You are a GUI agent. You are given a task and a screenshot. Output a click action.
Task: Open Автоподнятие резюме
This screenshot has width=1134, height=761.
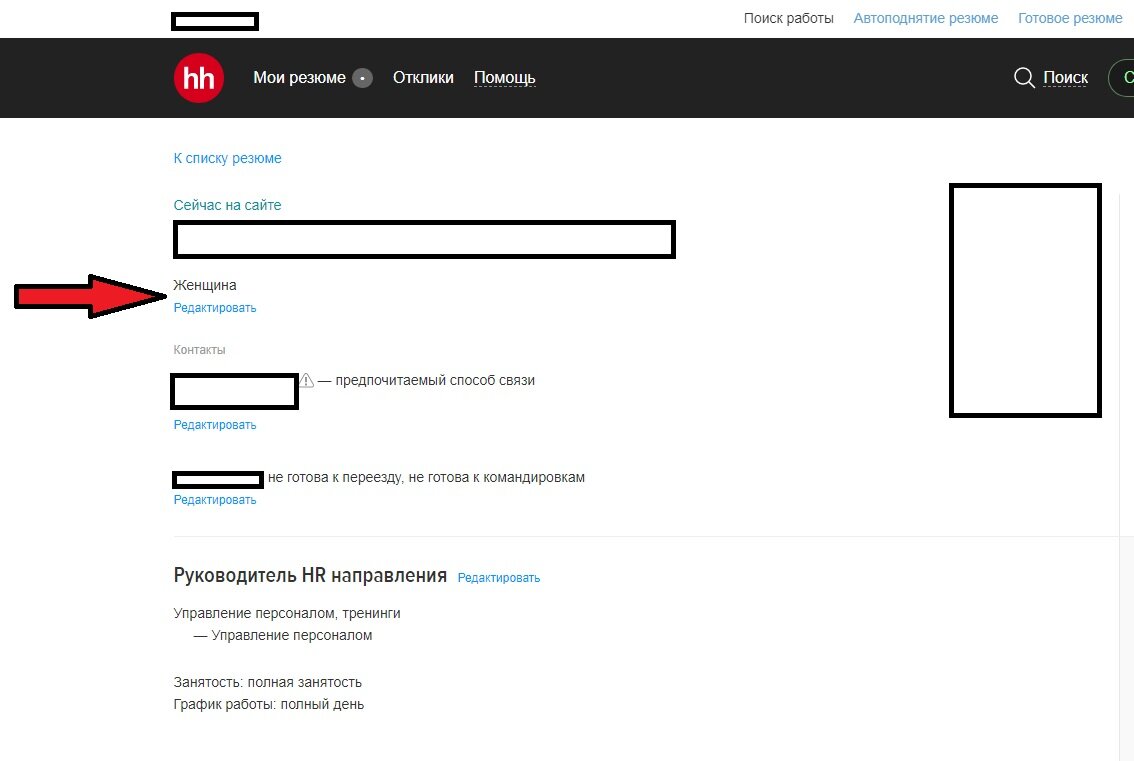coord(926,17)
